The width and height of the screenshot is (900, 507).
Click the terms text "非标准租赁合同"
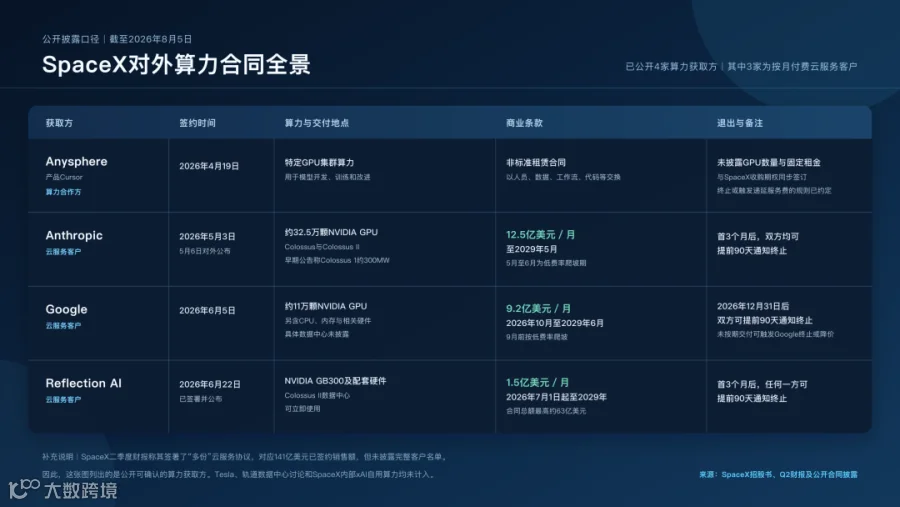click(x=536, y=162)
